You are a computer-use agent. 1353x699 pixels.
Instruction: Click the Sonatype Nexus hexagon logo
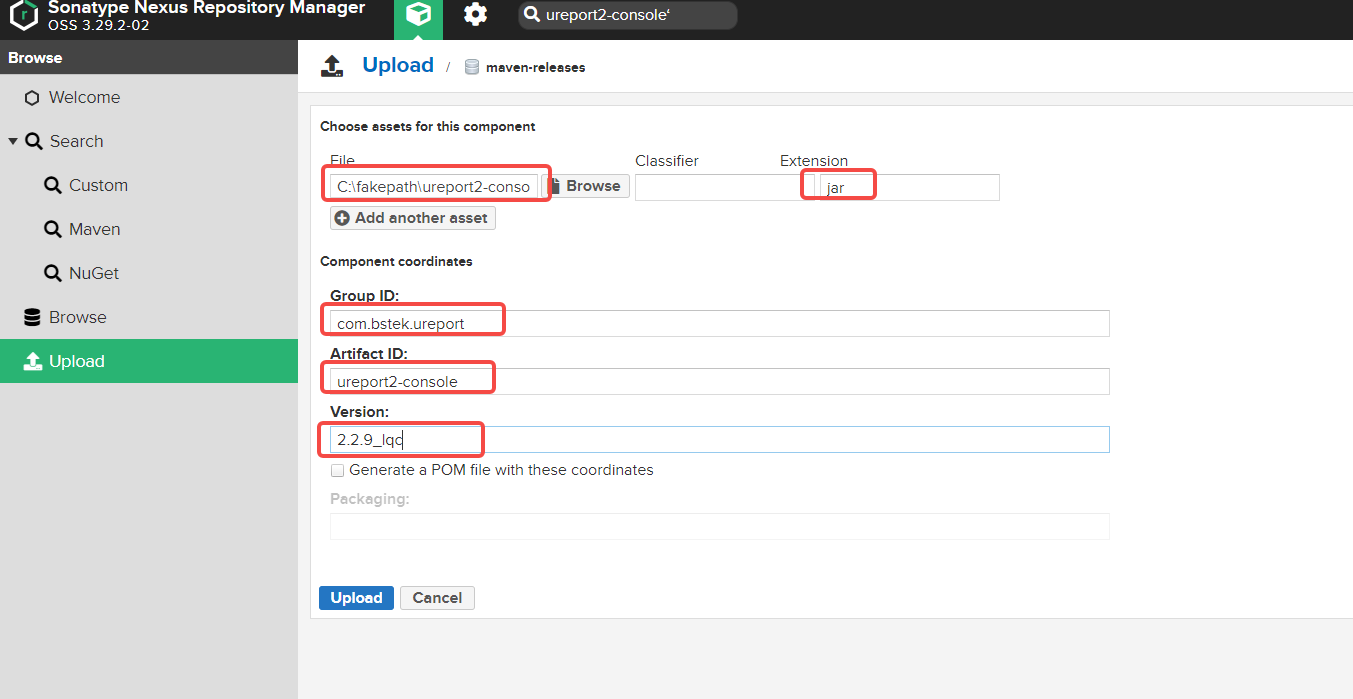coord(24,16)
